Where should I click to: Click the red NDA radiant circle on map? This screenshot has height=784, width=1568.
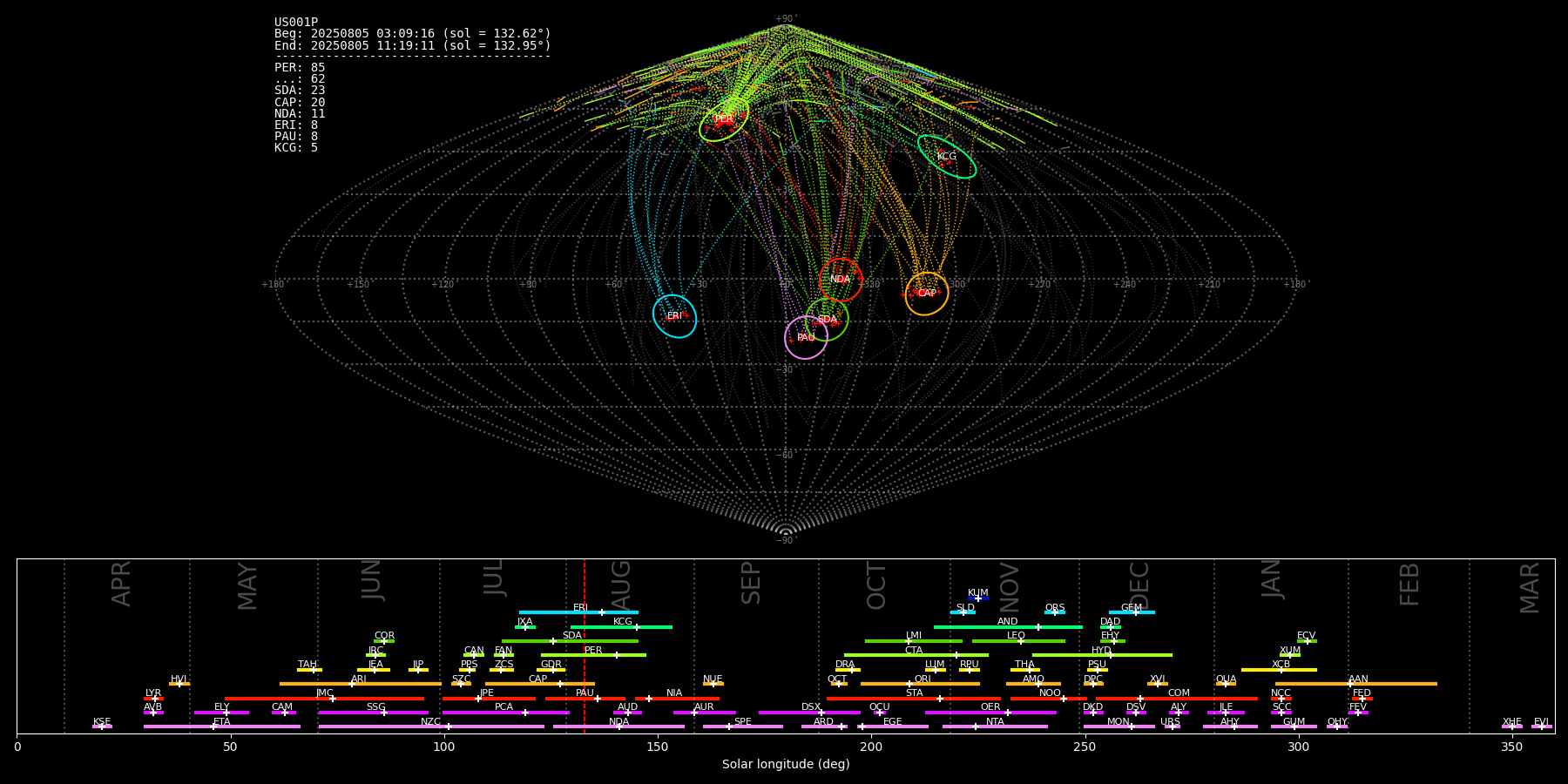tap(841, 280)
